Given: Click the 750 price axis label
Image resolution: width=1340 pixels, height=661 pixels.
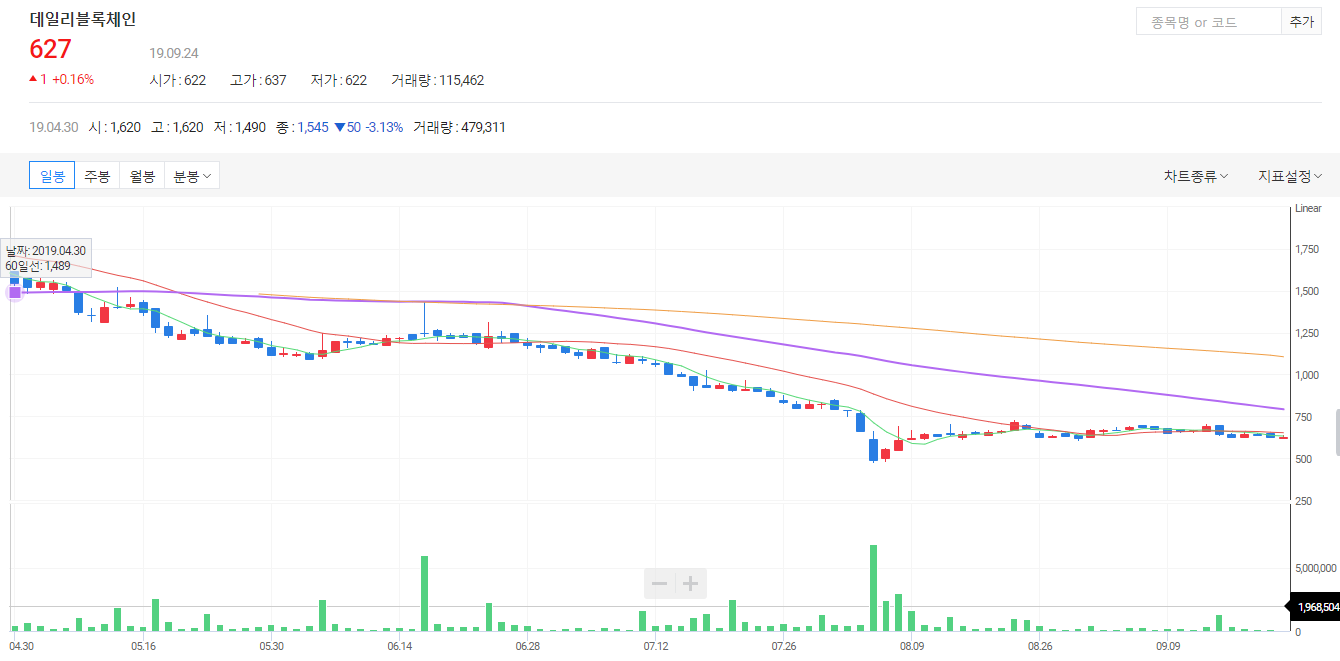Looking at the screenshot, I should click(x=1302, y=418).
